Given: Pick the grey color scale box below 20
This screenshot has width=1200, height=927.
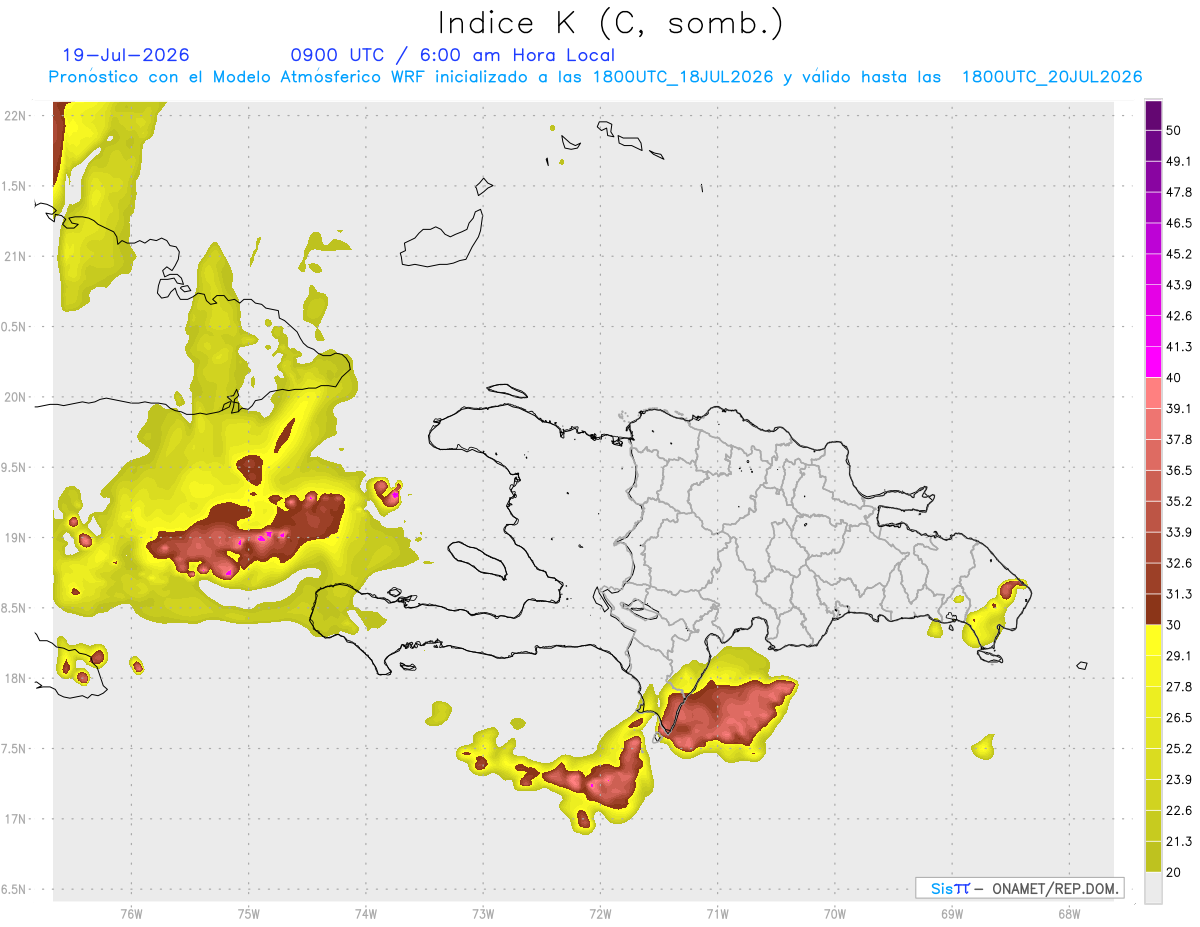Looking at the screenshot, I should pyautogui.click(x=1154, y=887).
